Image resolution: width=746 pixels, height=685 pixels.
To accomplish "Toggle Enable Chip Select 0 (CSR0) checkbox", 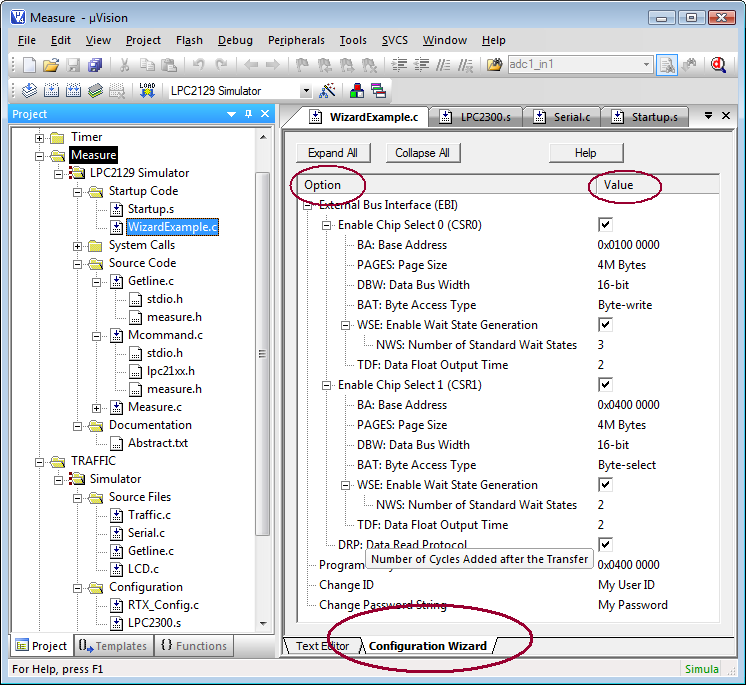I will (x=605, y=225).
